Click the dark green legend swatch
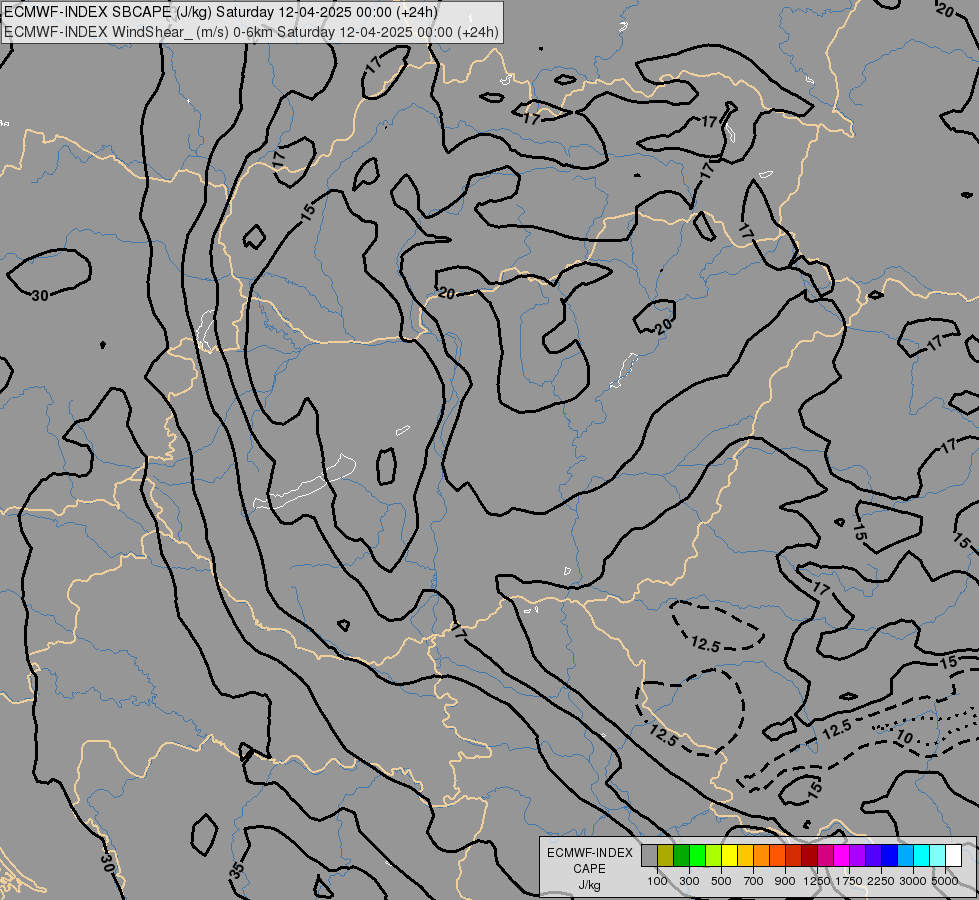 click(x=682, y=855)
